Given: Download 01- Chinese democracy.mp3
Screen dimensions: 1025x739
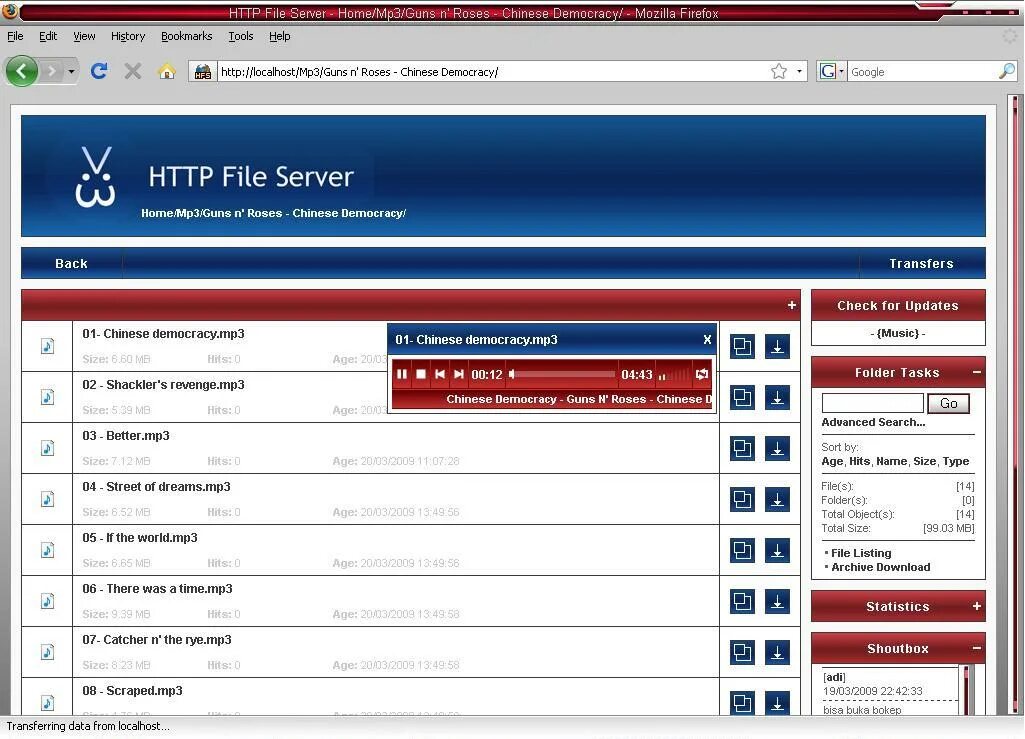Looking at the screenshot, I should [777, 347].
